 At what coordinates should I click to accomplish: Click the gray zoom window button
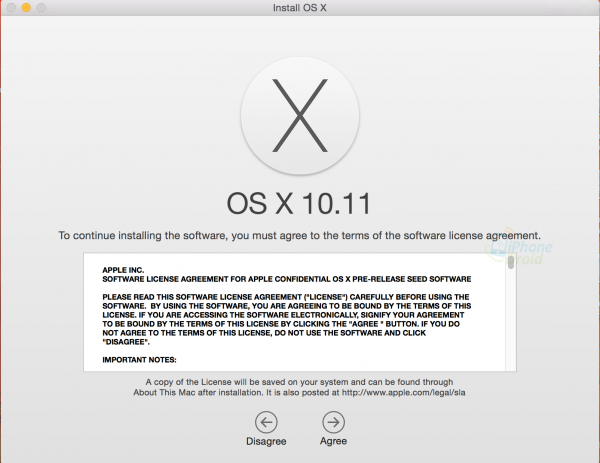point(41,7)
